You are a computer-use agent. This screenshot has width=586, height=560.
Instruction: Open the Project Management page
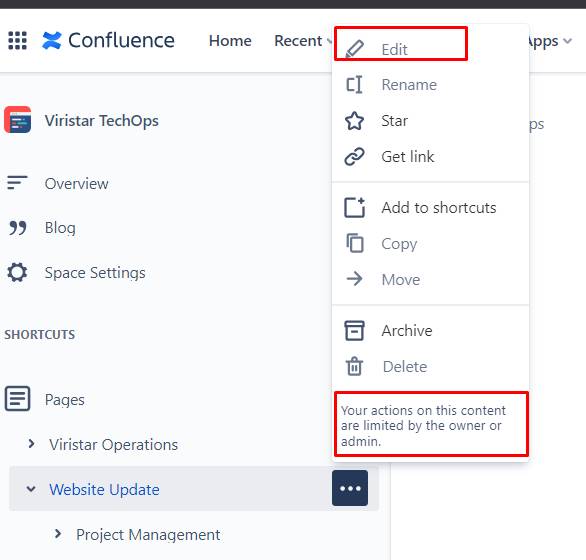click(x=148, y=535)
